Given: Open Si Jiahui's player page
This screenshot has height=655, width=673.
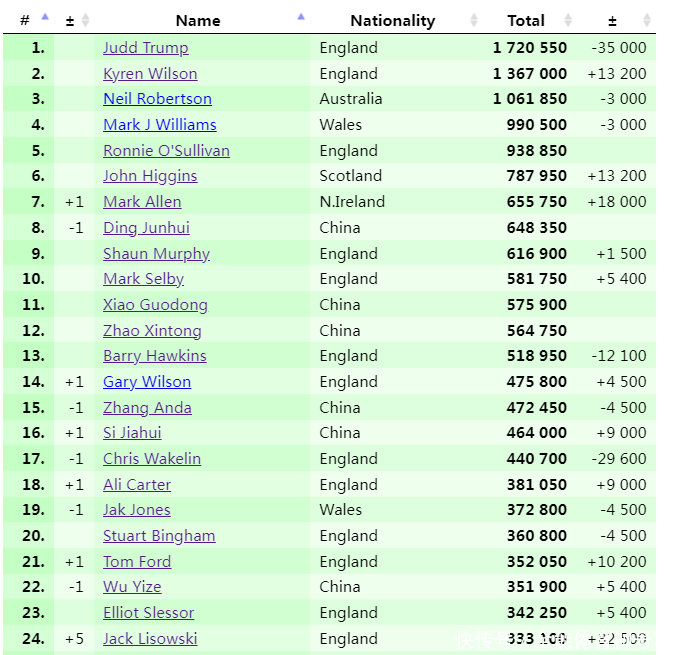Looking at the screenshot, I should (x=132, y=433).
